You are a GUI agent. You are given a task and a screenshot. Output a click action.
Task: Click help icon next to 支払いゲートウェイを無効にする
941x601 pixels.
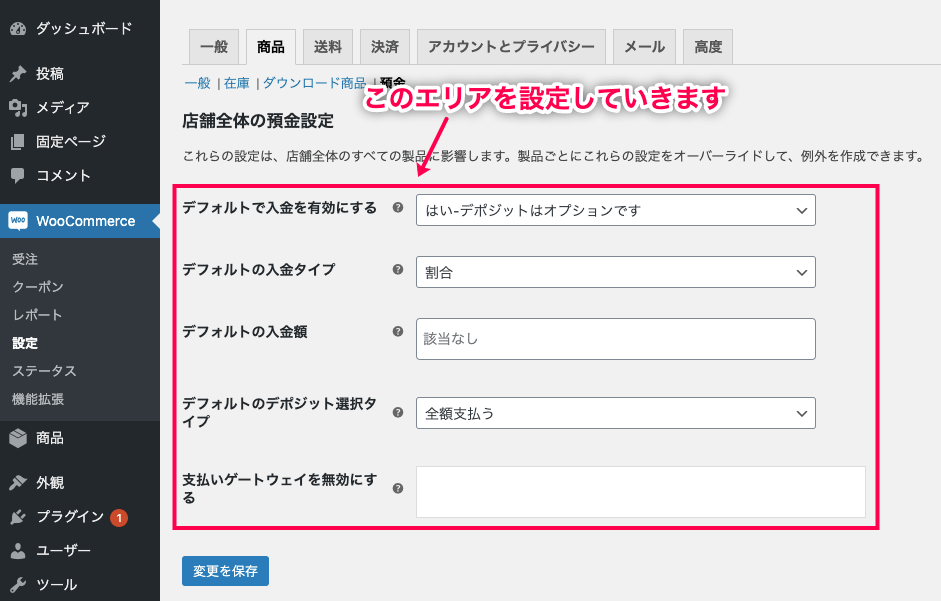(398, 489)
